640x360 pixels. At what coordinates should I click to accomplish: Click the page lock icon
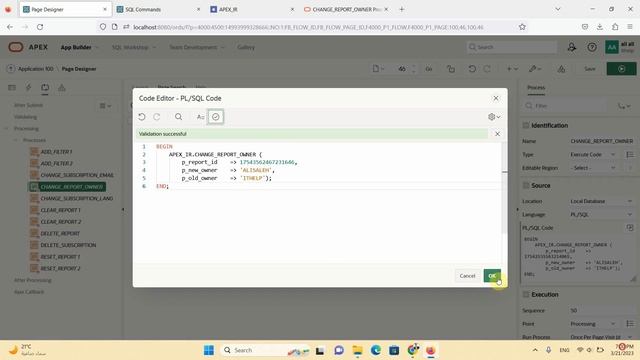[x=451, y=69]
